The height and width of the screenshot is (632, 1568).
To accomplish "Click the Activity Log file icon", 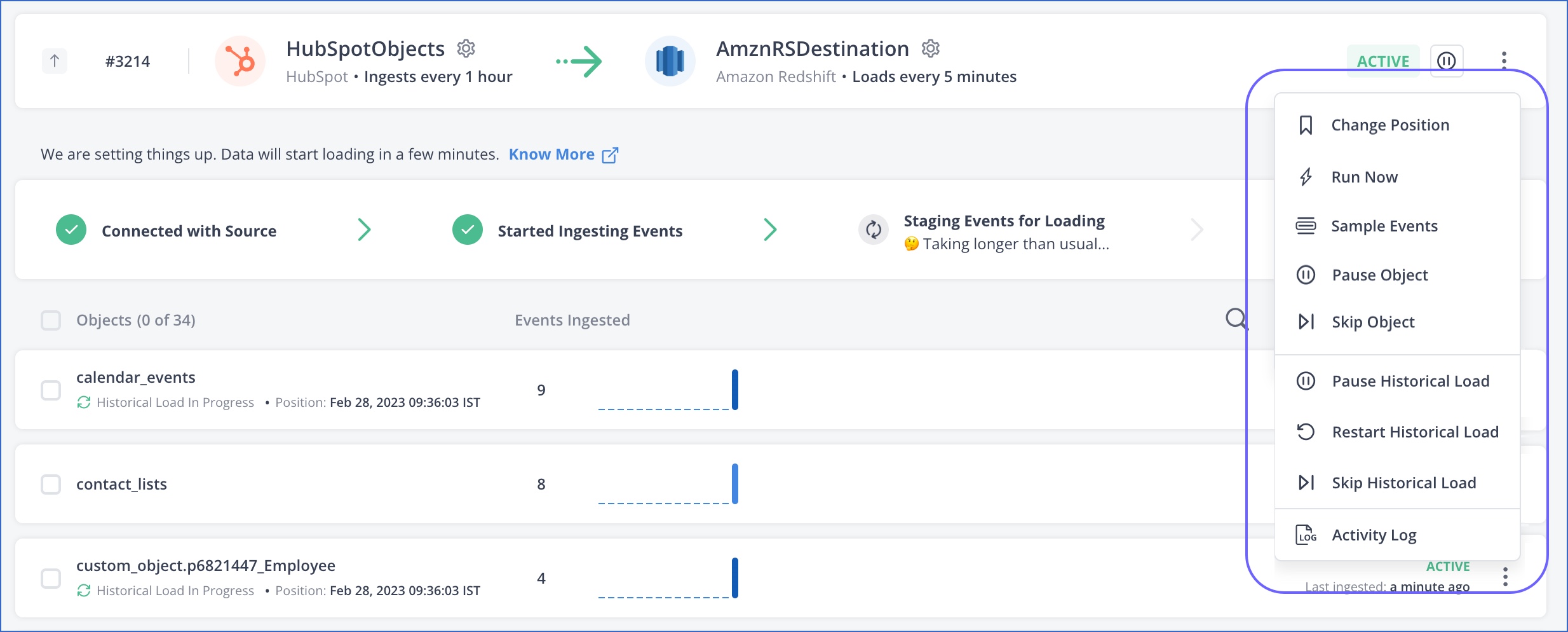I will [x=1306, y=535].
